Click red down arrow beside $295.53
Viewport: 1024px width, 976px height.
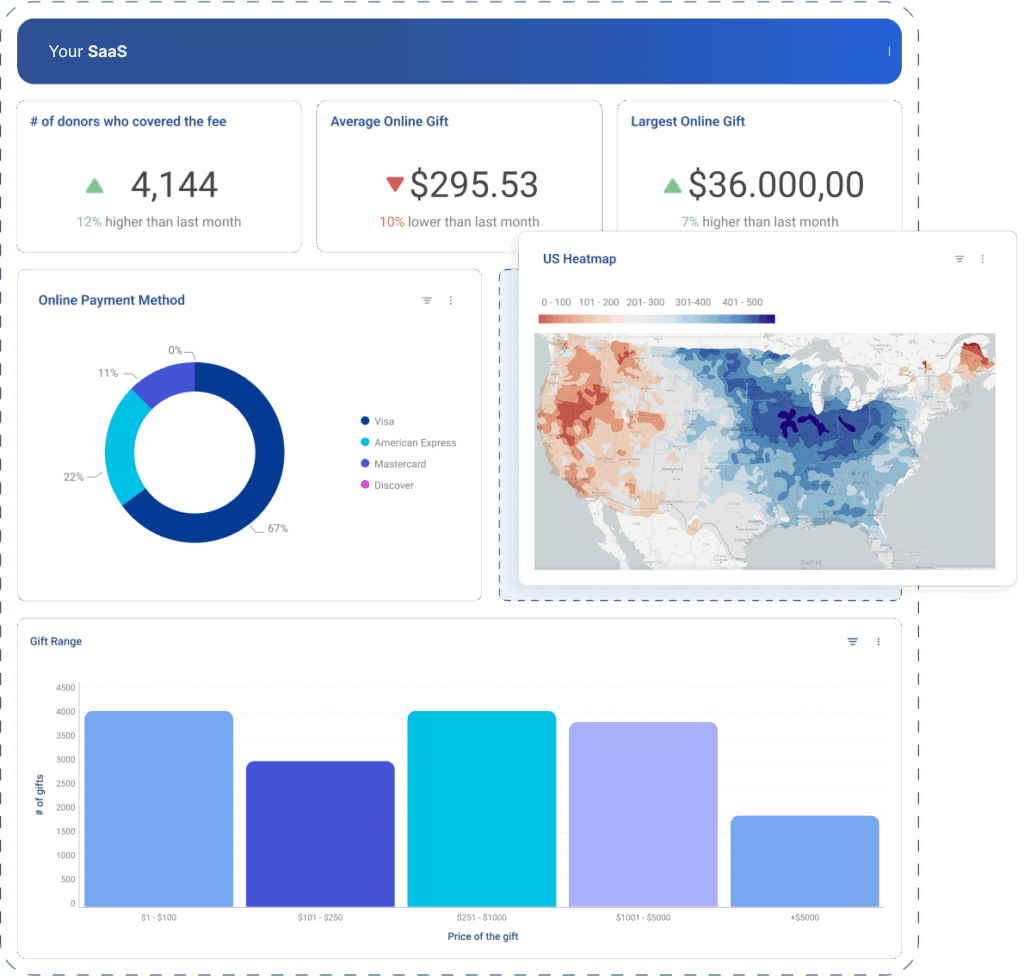click(394, 184)
